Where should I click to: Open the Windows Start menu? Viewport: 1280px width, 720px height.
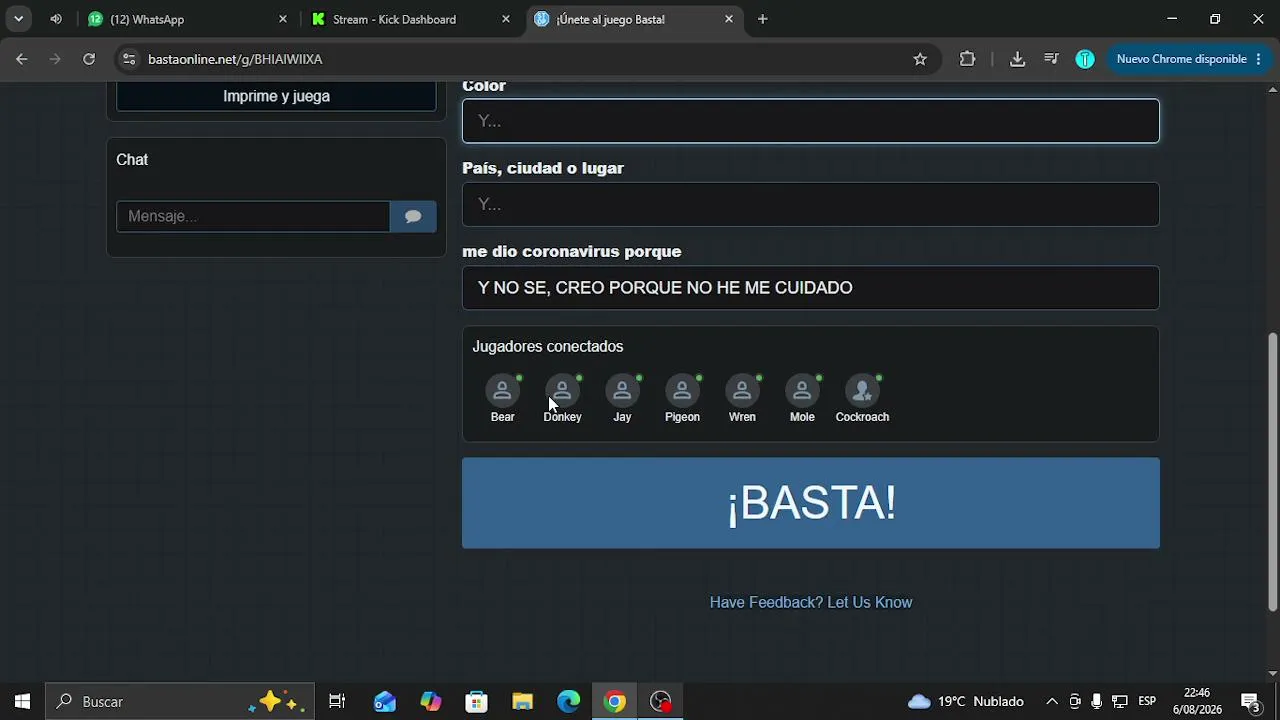[22, 702]
